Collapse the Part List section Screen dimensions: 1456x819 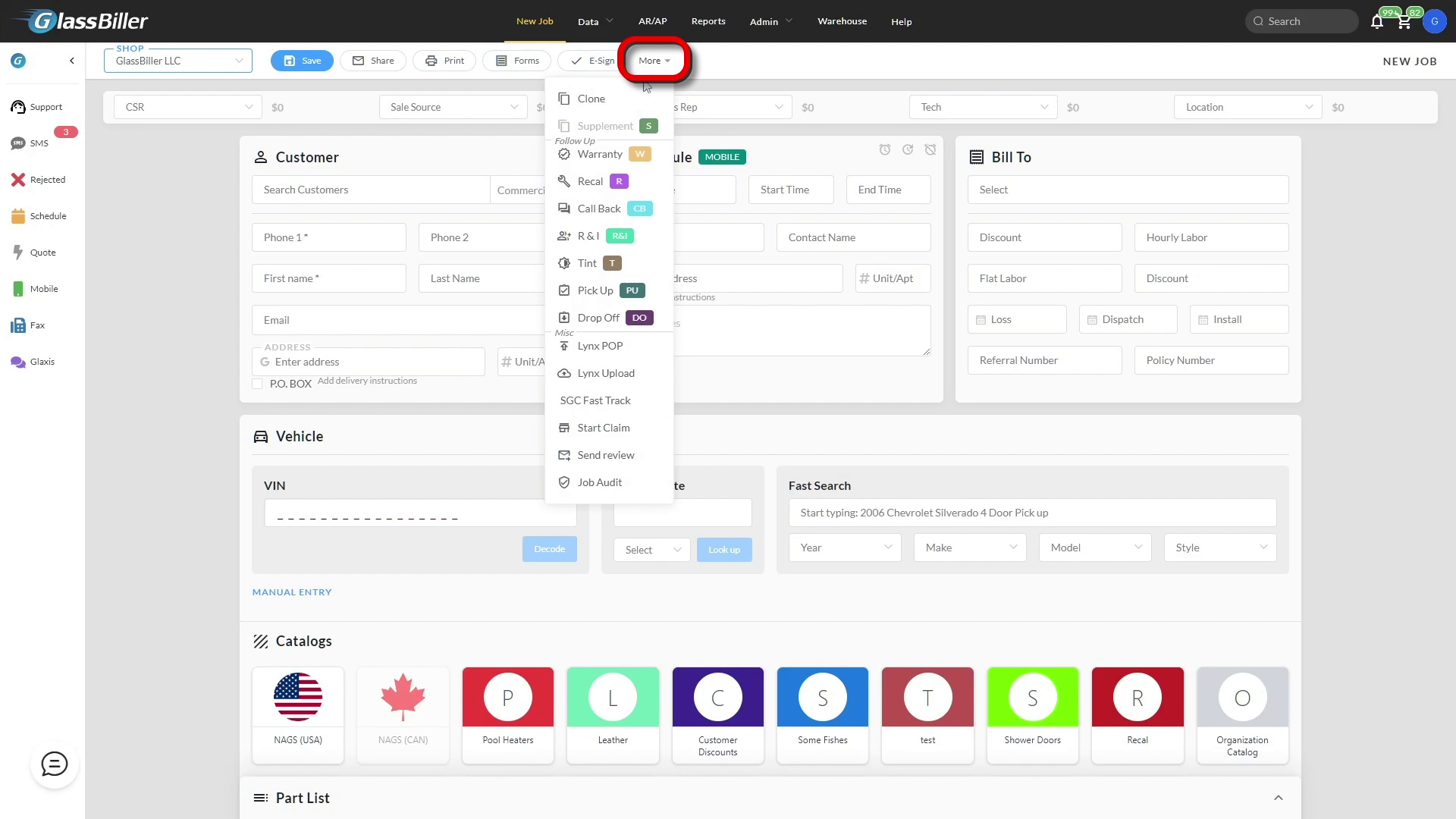[1278, 798]
